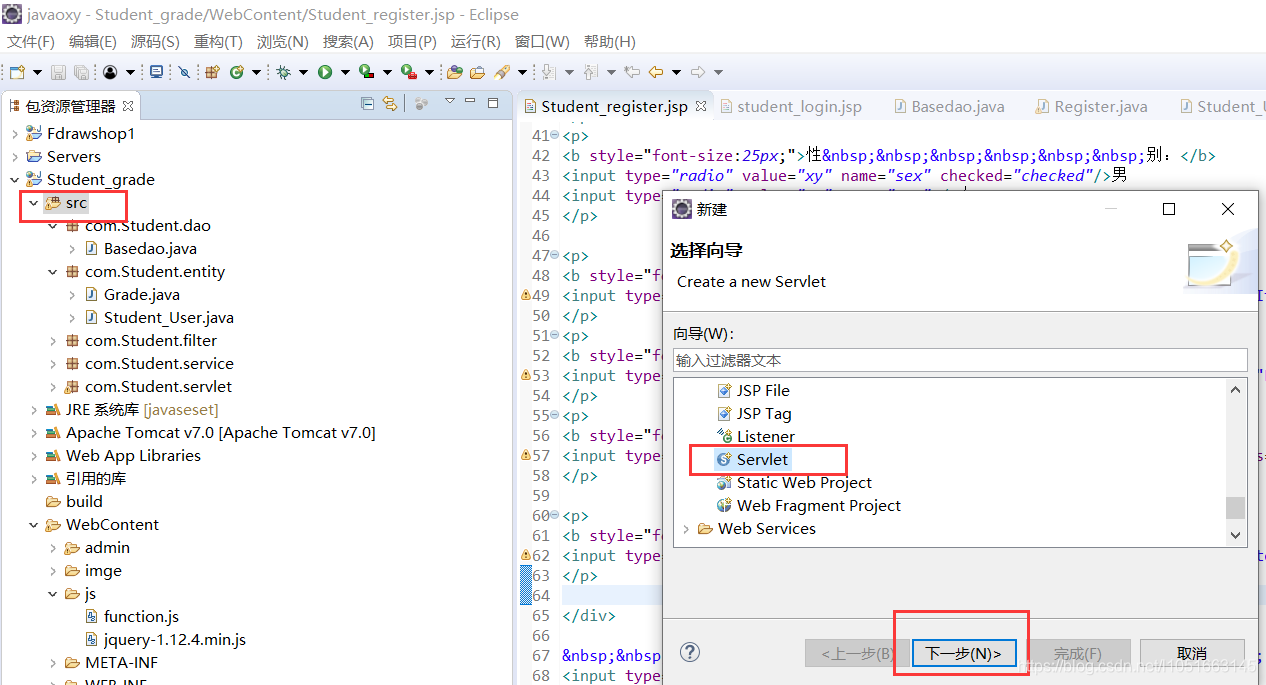Open the 编辑(E) menu
Screen dimensions: 1266x685
tap(93, 41)
